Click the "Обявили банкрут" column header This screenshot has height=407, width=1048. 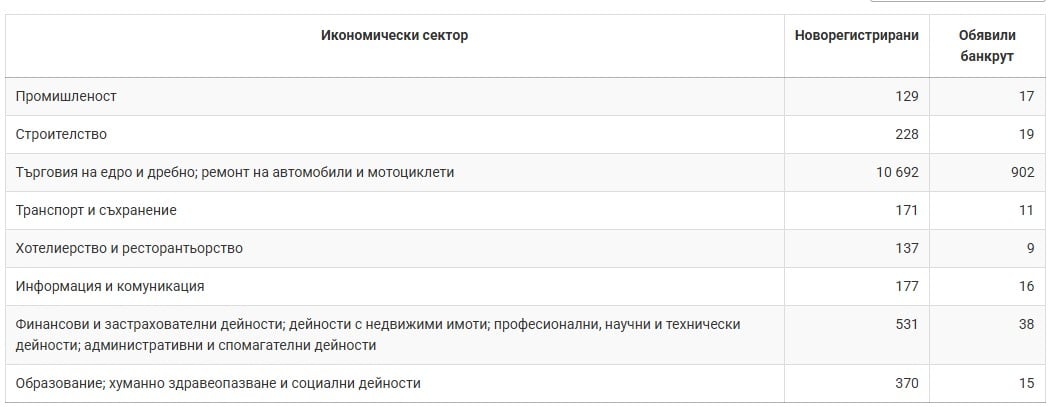pos(986,46)
